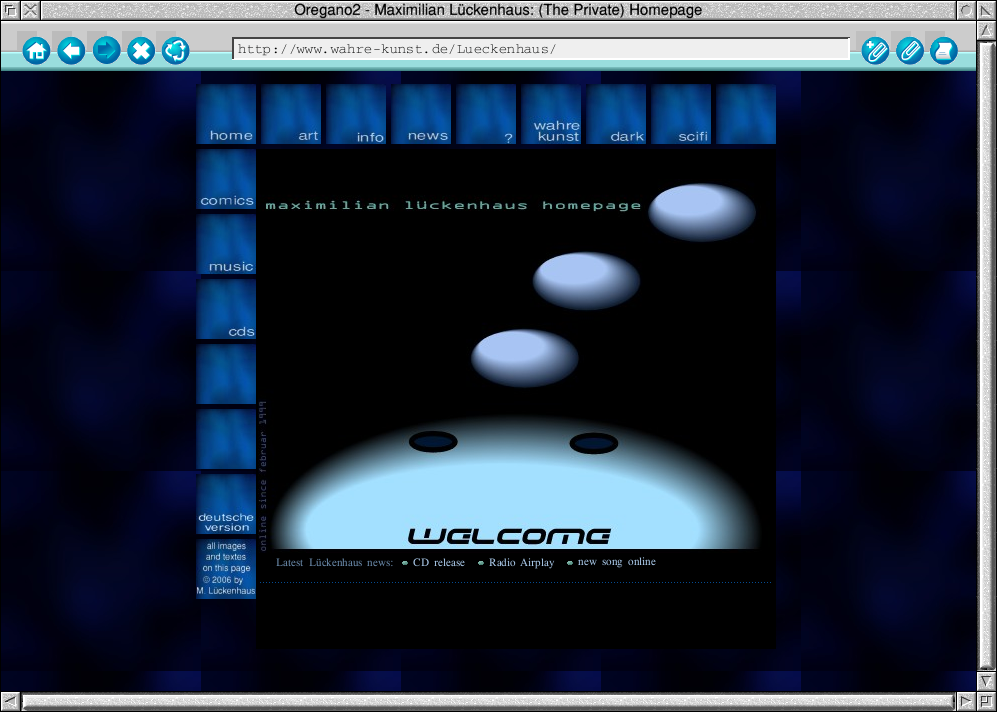Go forward with the right arrow icon
The width and height of the screenshot is (997, 712).
[106, 50]
